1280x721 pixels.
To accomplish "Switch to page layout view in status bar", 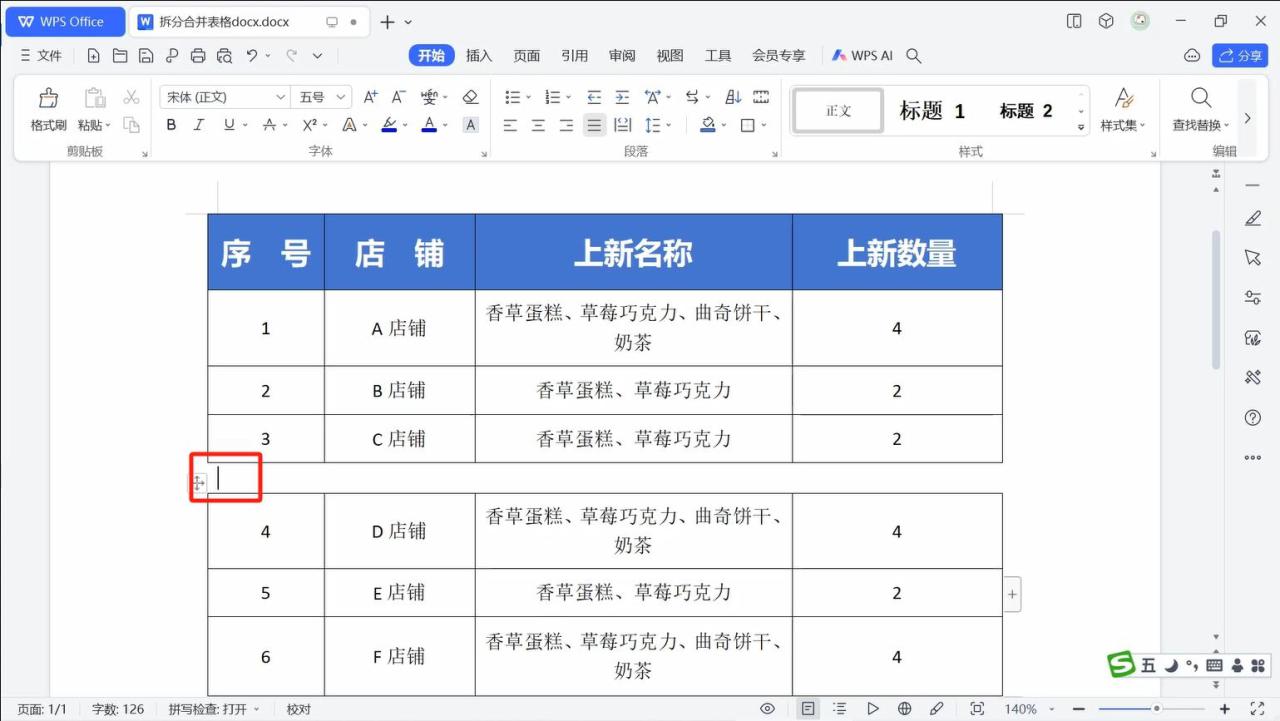I will 808,709.
